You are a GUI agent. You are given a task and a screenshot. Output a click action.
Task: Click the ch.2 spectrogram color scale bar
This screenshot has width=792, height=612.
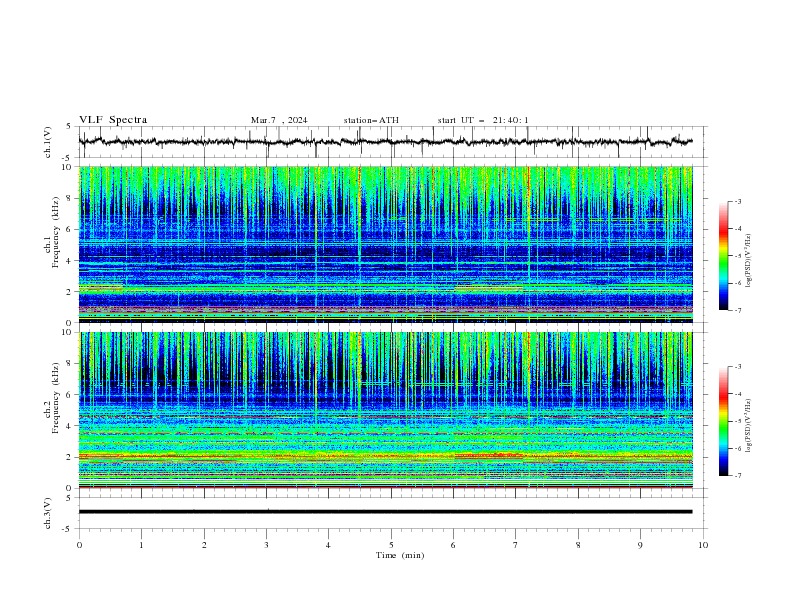coord(724,421)
